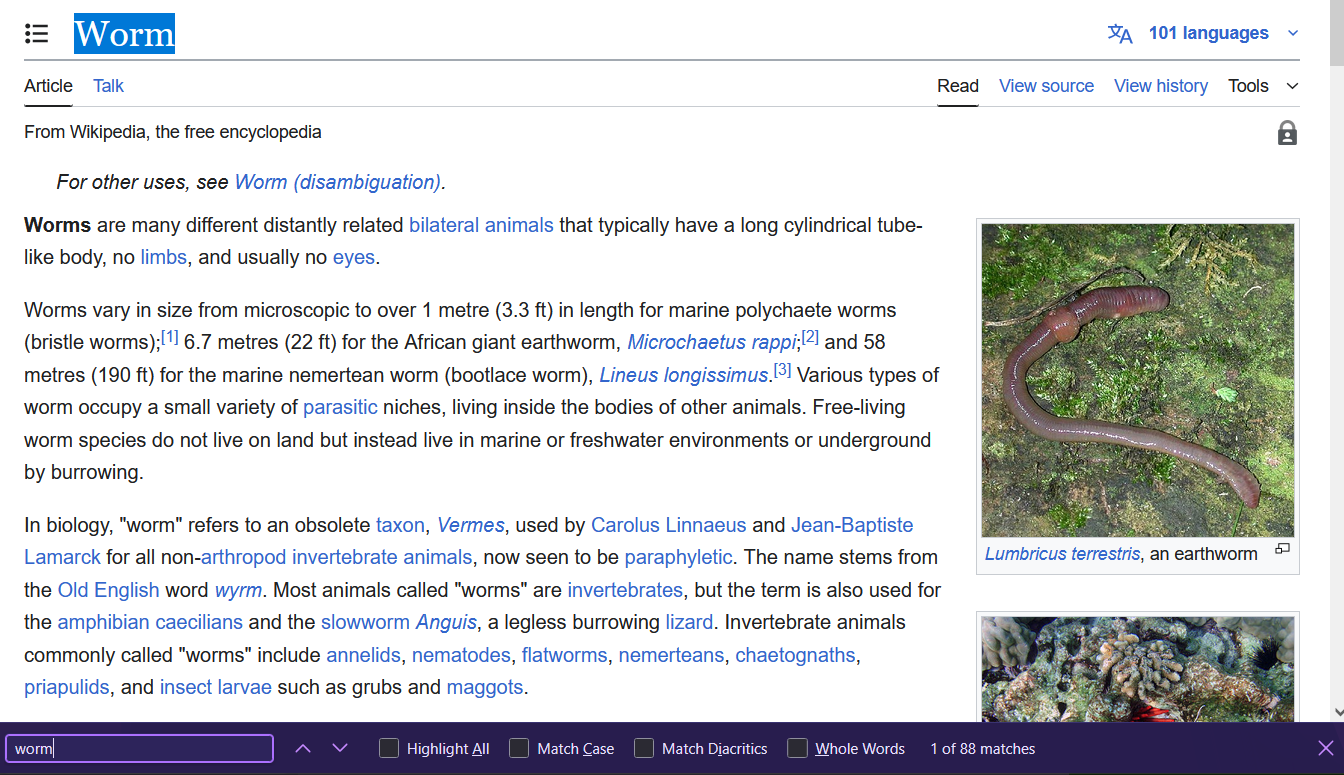The height and width of the screenshot is (775, 1344).
Task: Follow the Old English link
Action: coord(109,590)
